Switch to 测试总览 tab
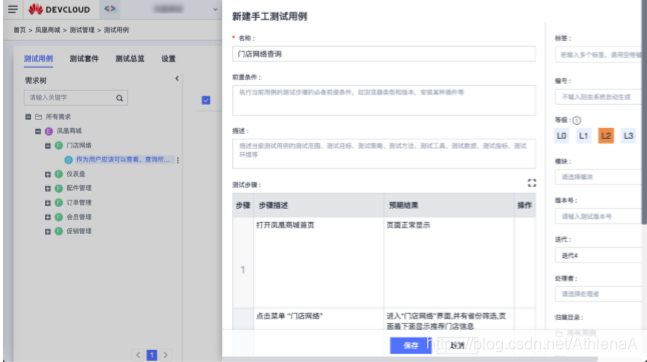647x362 pixels. (130, 59)
